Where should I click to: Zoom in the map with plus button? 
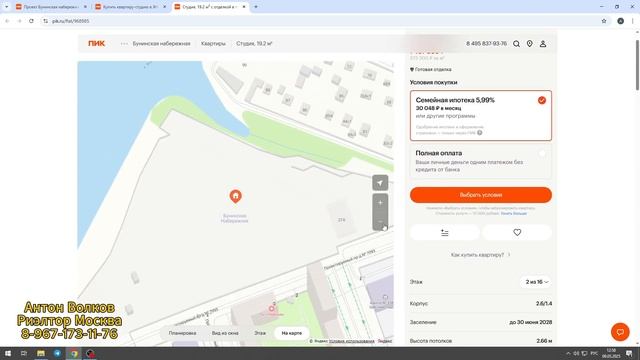(x=380, y=202)
